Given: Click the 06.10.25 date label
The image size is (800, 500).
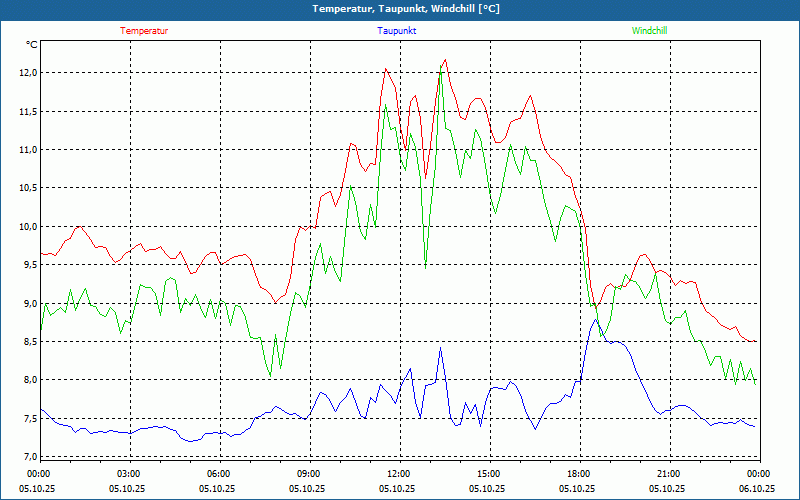Looking at the screenshot, I should coord(757,488).
